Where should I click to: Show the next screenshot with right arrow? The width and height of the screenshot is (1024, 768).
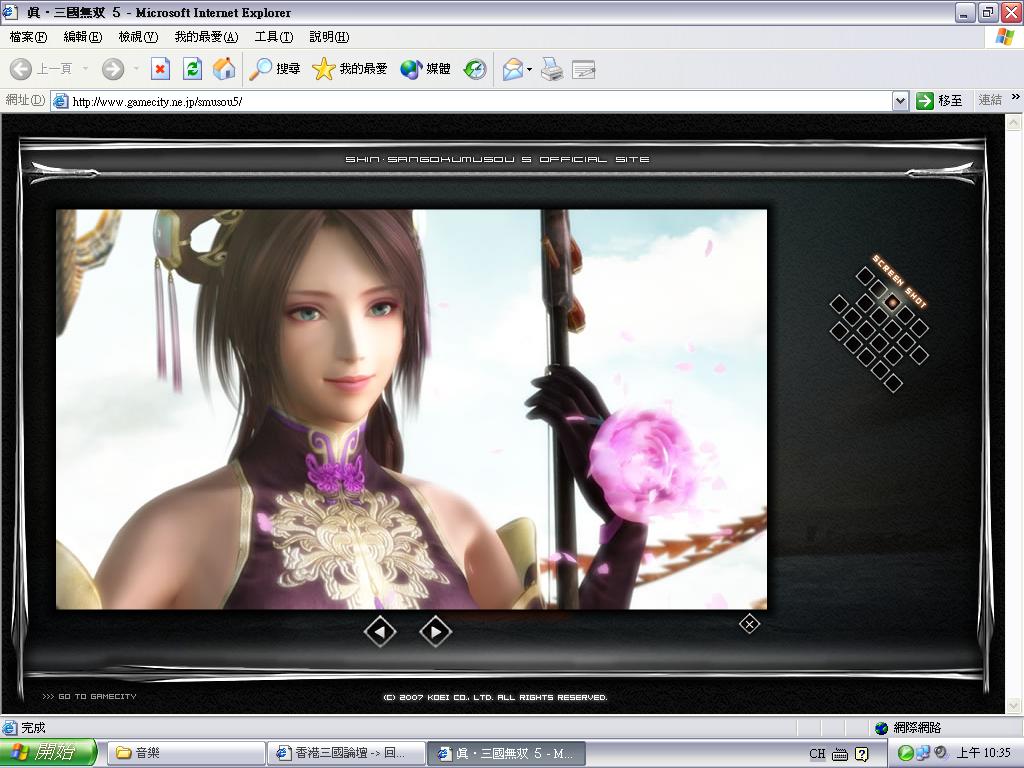[x=436, y=632]
